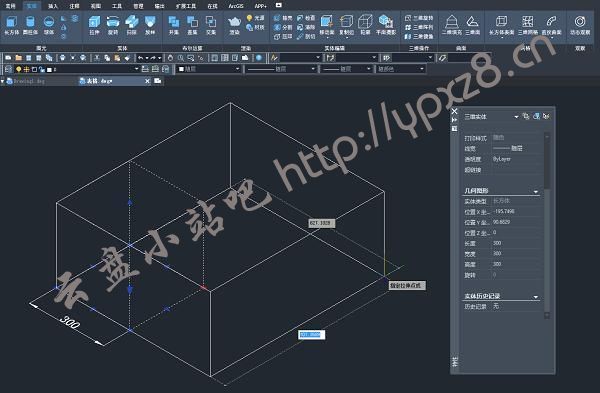
Task: Select the Box (长方体) solid tool
Action: coord(11,25)
